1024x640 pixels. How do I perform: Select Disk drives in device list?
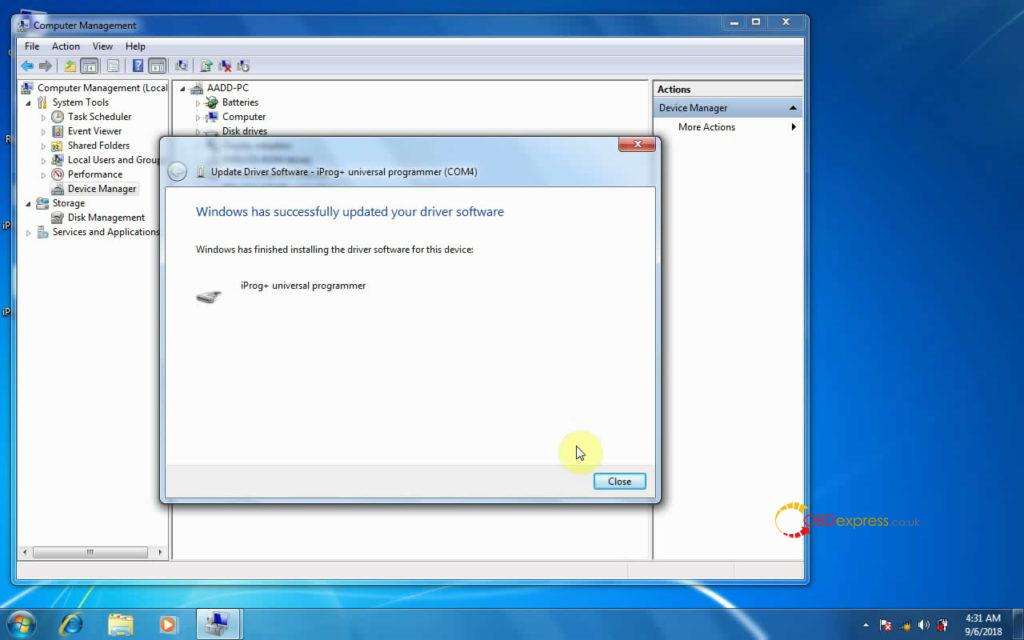[244, 131]
